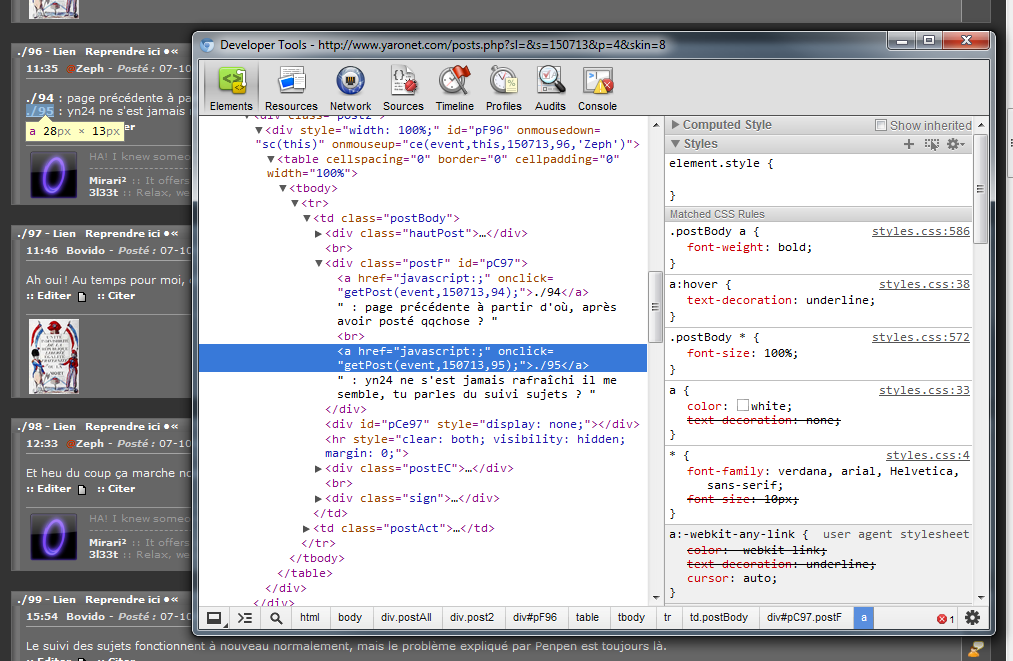Go to the Timeline panel
This screenshot has width=1013, height=661.
point(454,87)
